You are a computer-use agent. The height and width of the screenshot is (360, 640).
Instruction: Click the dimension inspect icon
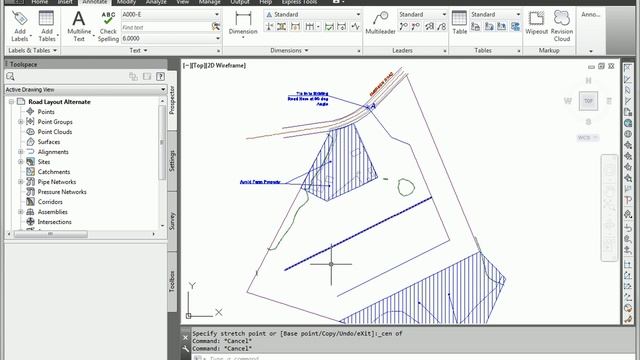[x=329, y=27]
